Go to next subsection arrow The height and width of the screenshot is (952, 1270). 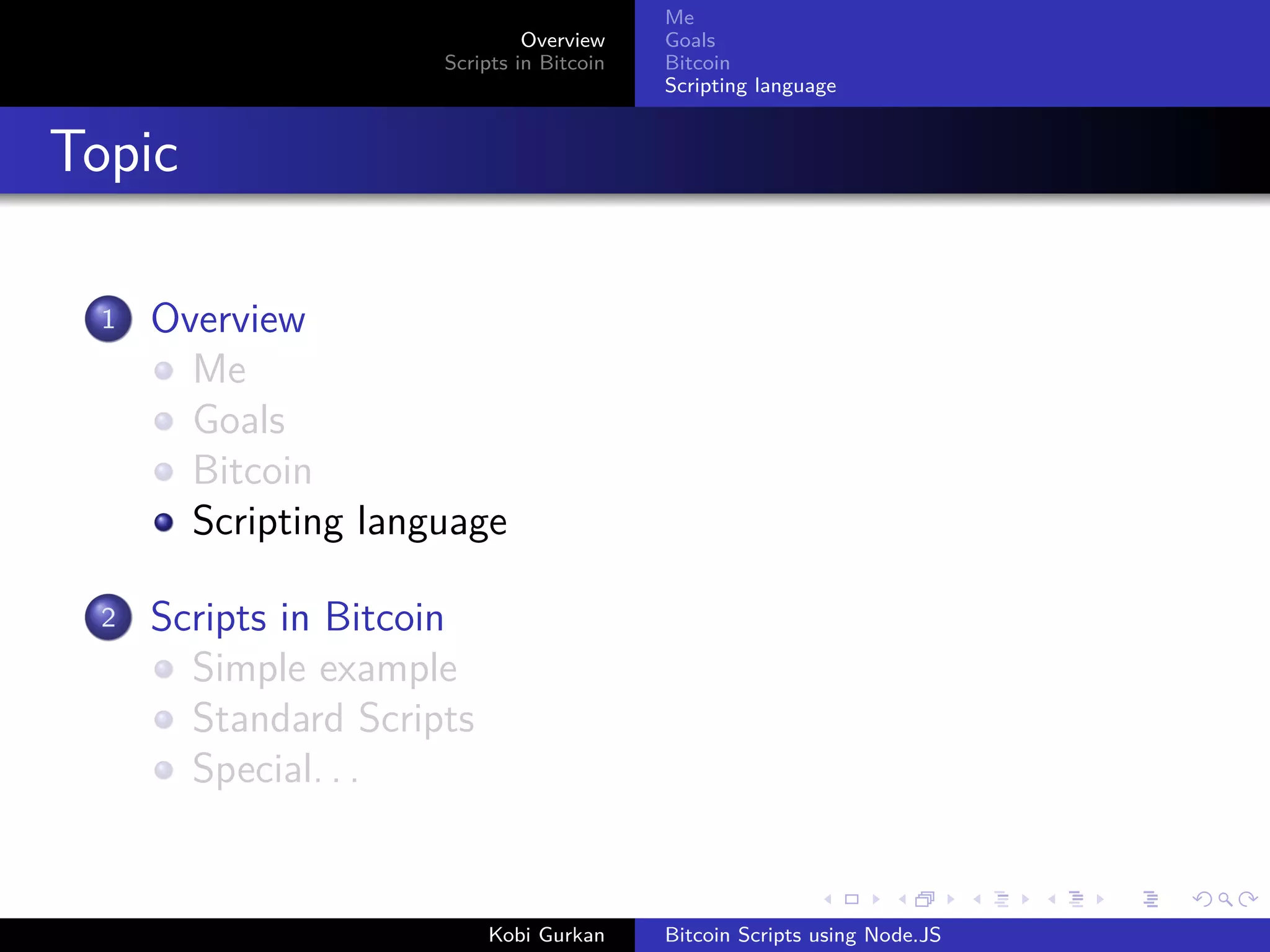point(1026,899)
